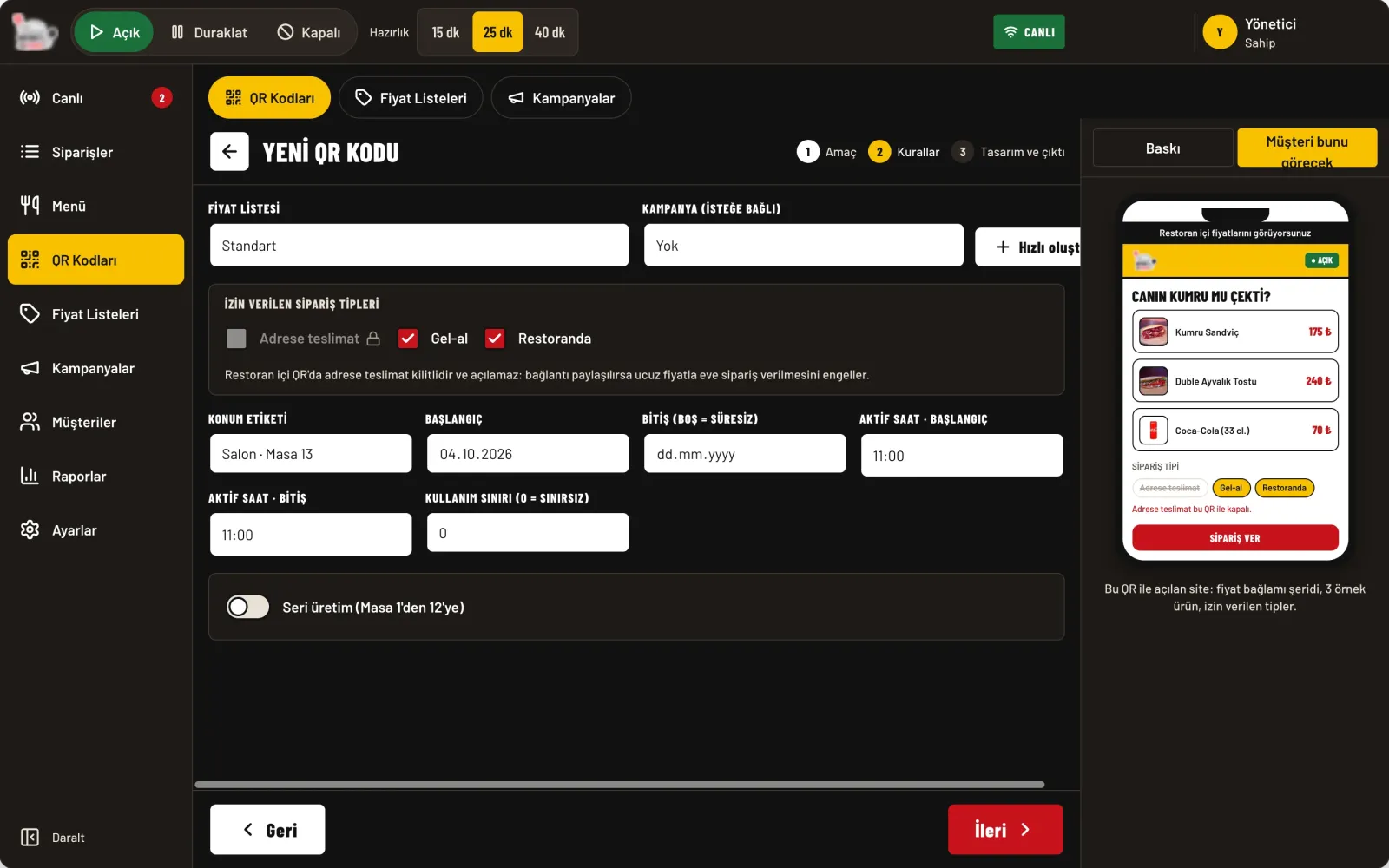Uncheck the Restoranda order type
Image resolution: width=1389 pixels, height=868 pixels.
pyautogui.click(x=495, y=339)
